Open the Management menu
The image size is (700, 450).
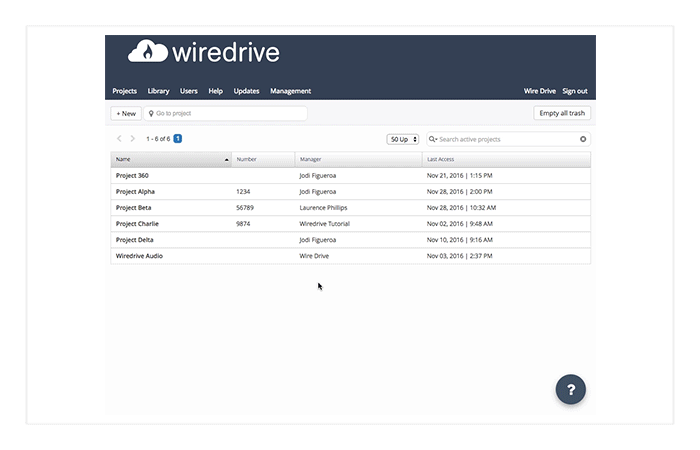point(291,91)
